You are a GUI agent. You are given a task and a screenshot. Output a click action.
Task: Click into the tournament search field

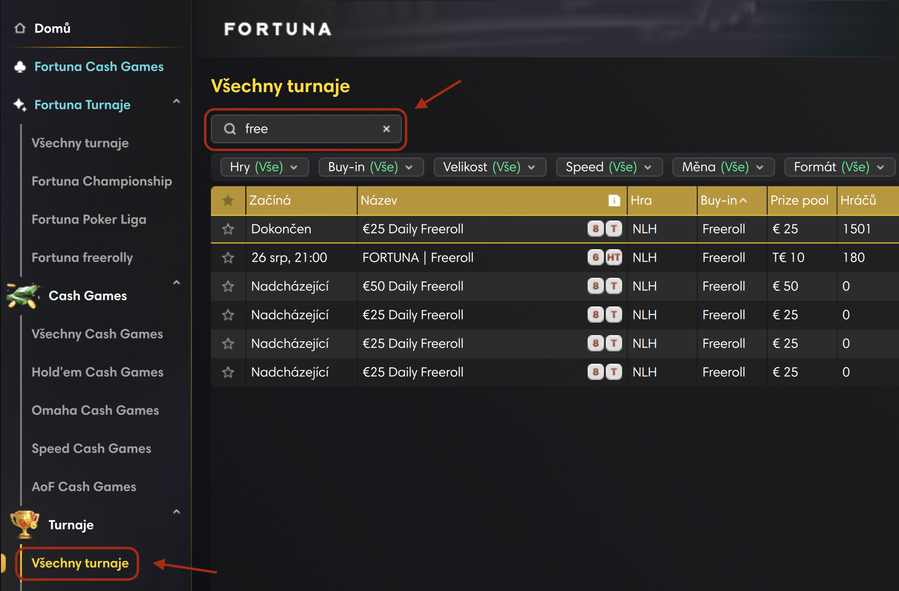[x=306, y=129]
